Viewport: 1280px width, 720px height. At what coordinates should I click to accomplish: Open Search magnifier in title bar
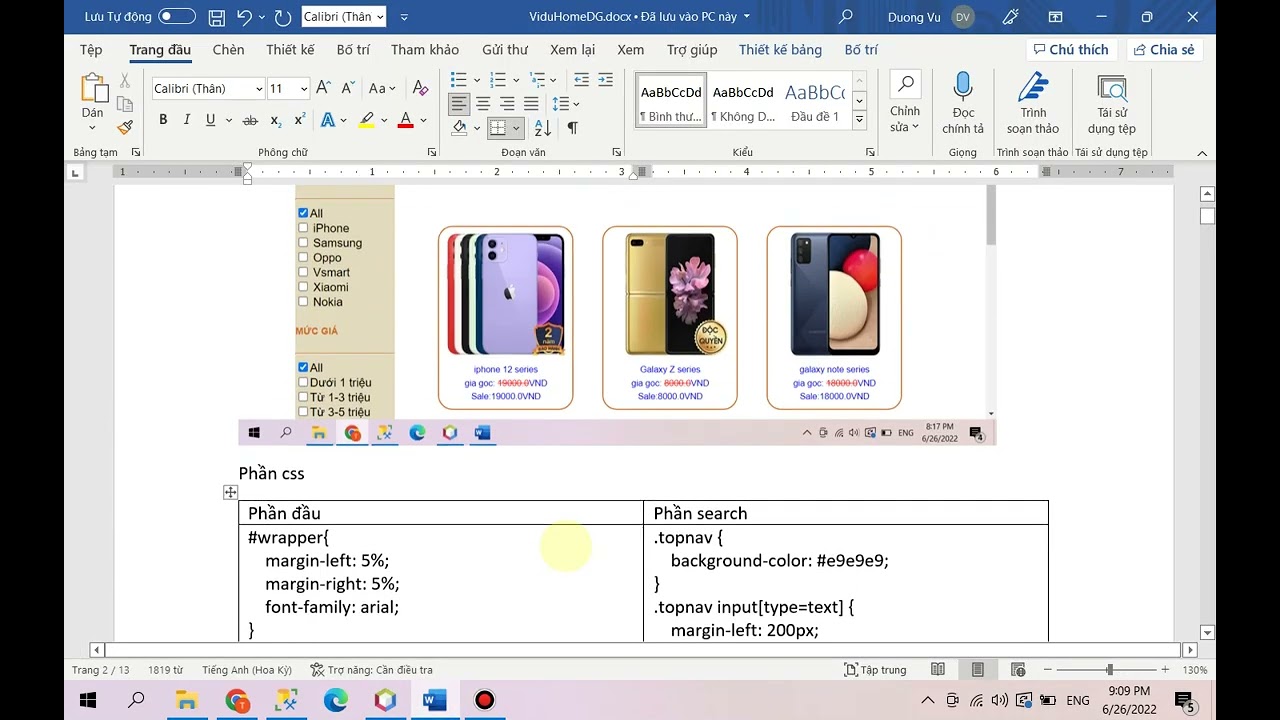846,17
